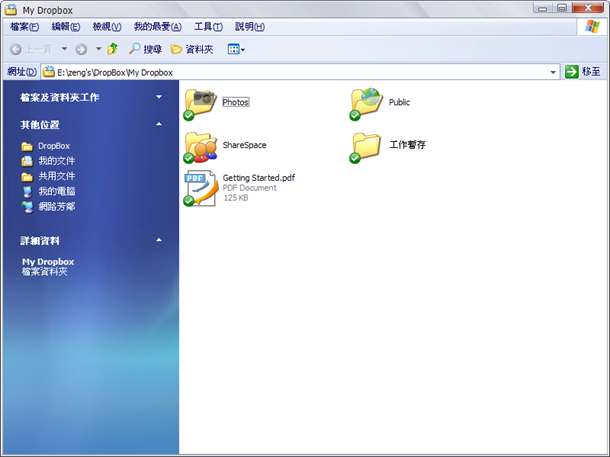Open the 工作暫存 folder icon
Viewport: 610px width, 457px height.
pos(365,147)
